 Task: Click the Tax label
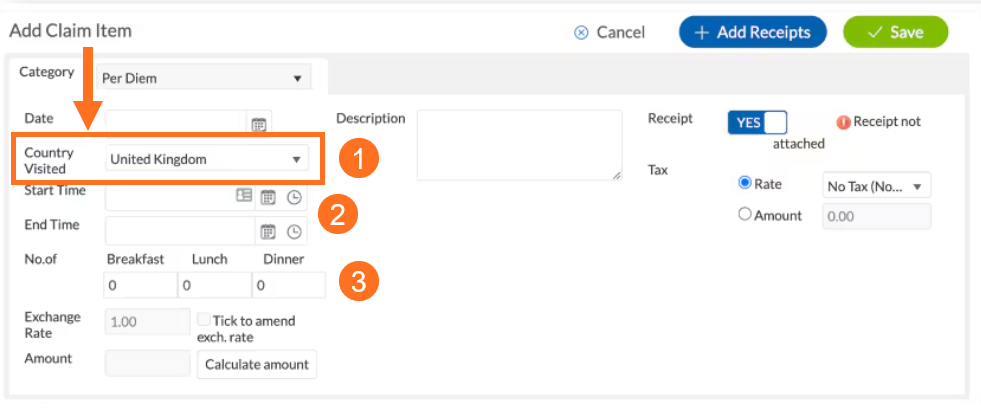point(658,170)
